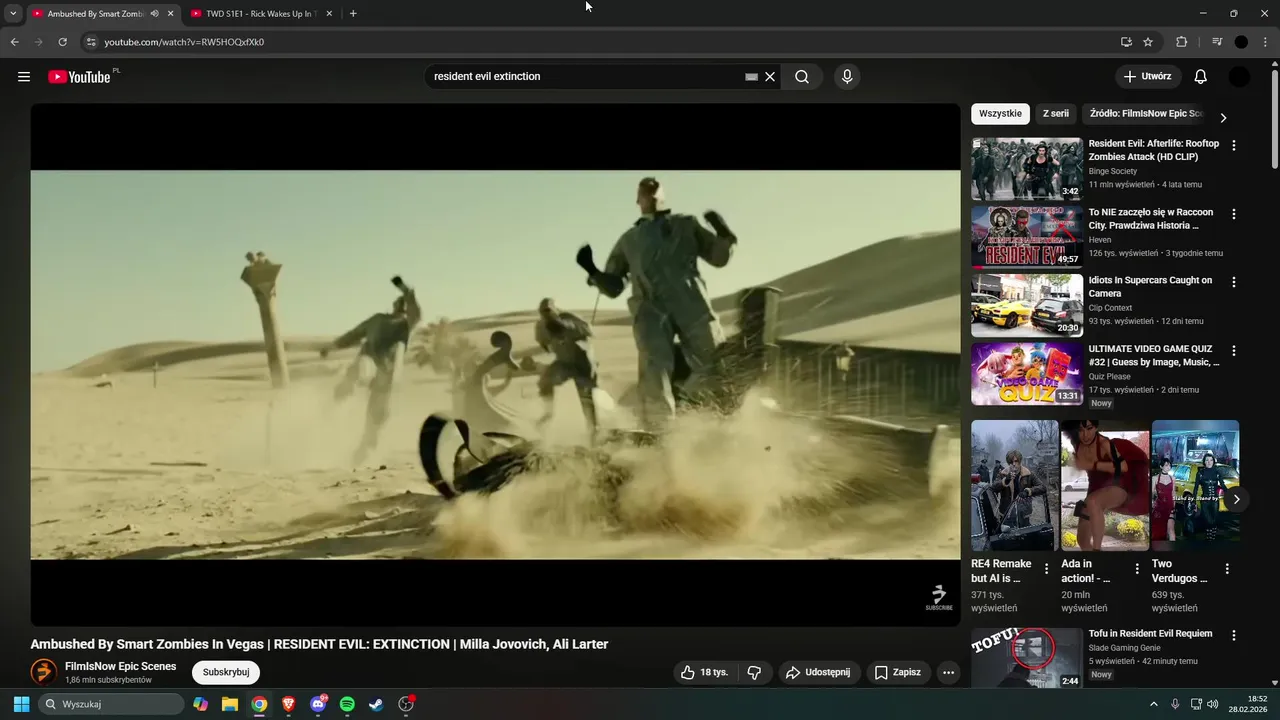View site information icon in address bar
Image resolution: width=1280 pixels, height=720 pixels.
pos(90,42)
